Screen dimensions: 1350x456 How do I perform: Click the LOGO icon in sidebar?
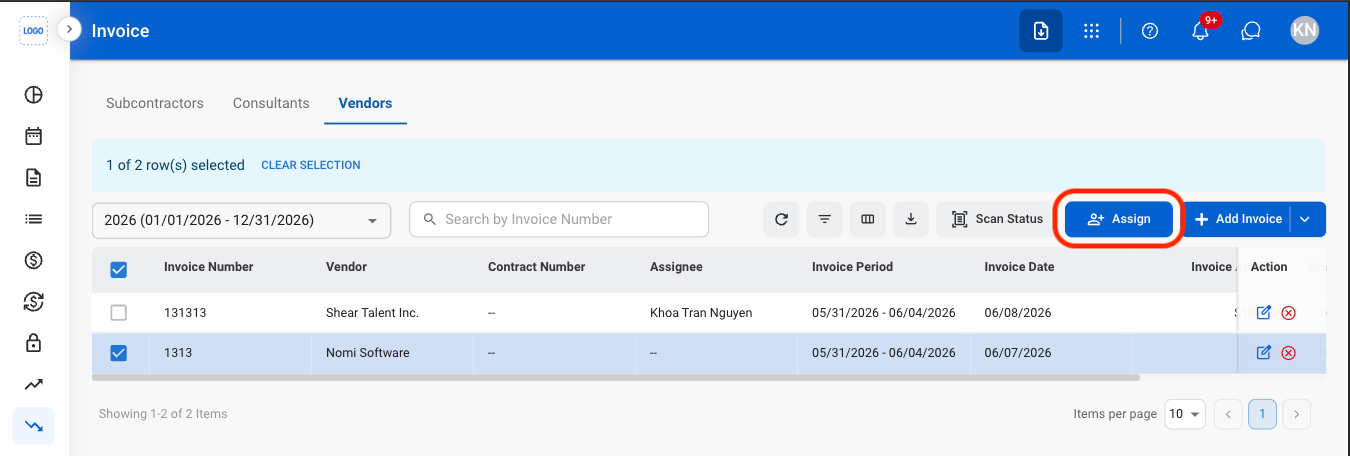[33, 31]
